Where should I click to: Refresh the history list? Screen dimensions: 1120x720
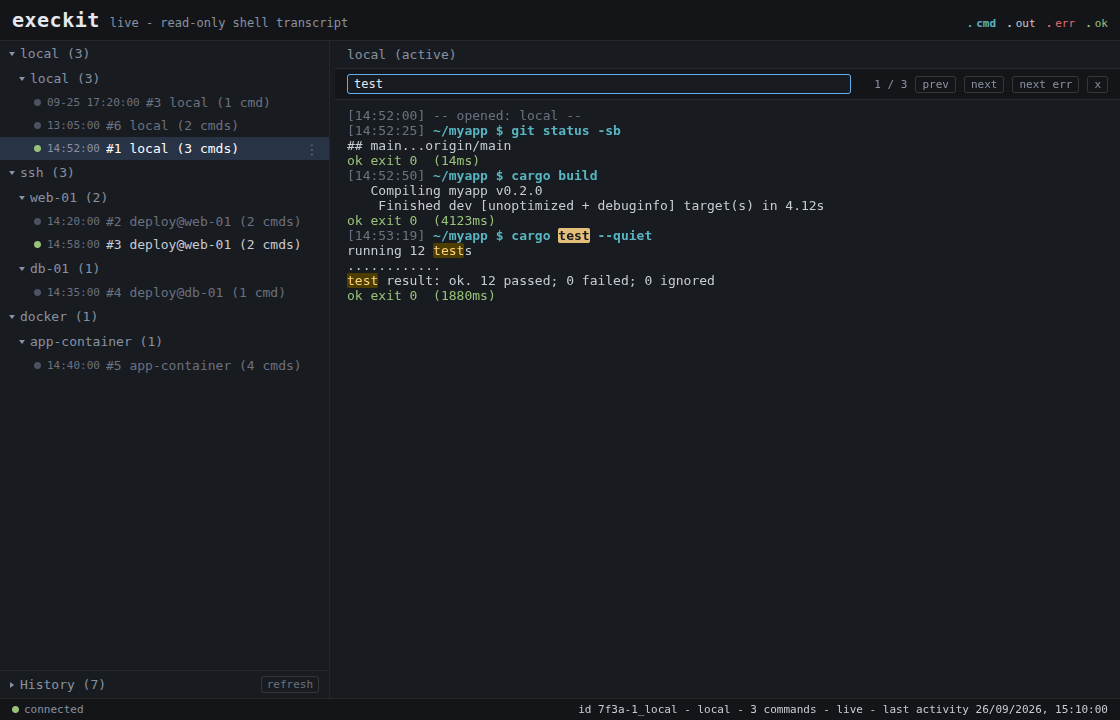point(289,684)
